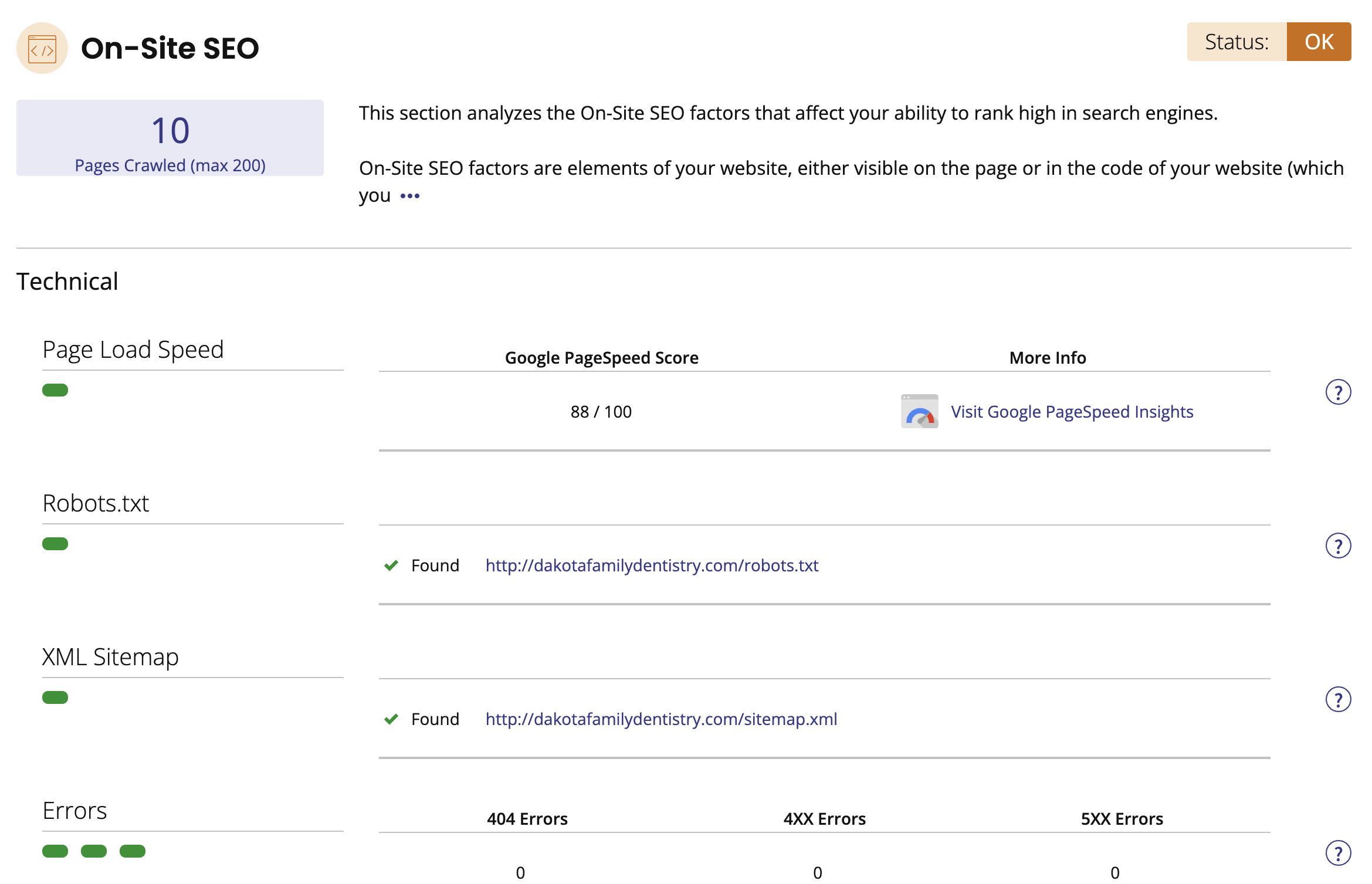
Task: Open help for XML Sitemap row
Action: click(x=1338, y=699)
